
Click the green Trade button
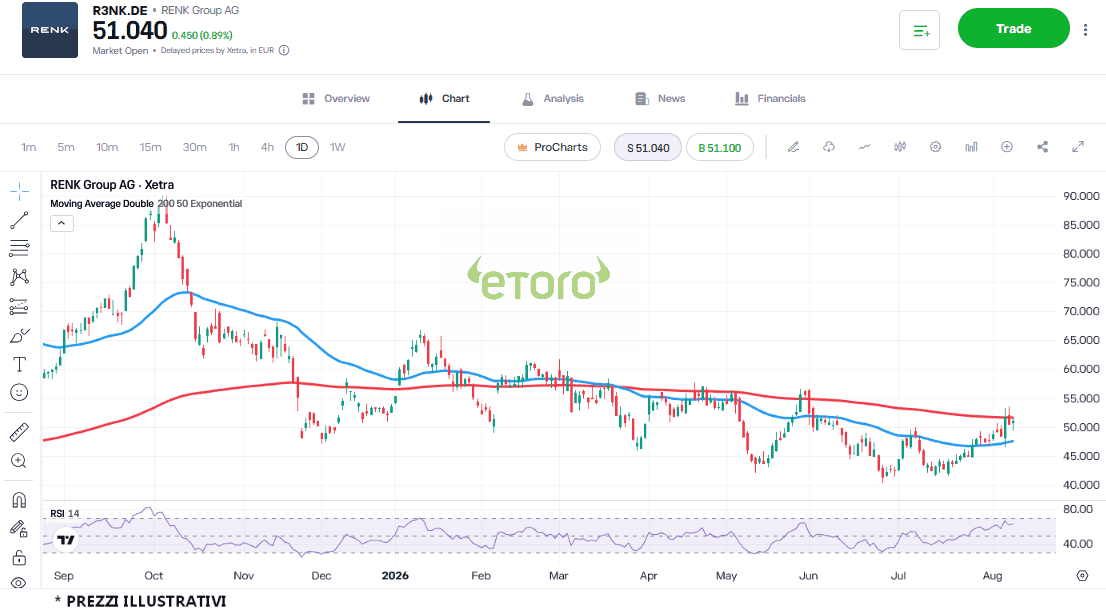[1014, 28]
